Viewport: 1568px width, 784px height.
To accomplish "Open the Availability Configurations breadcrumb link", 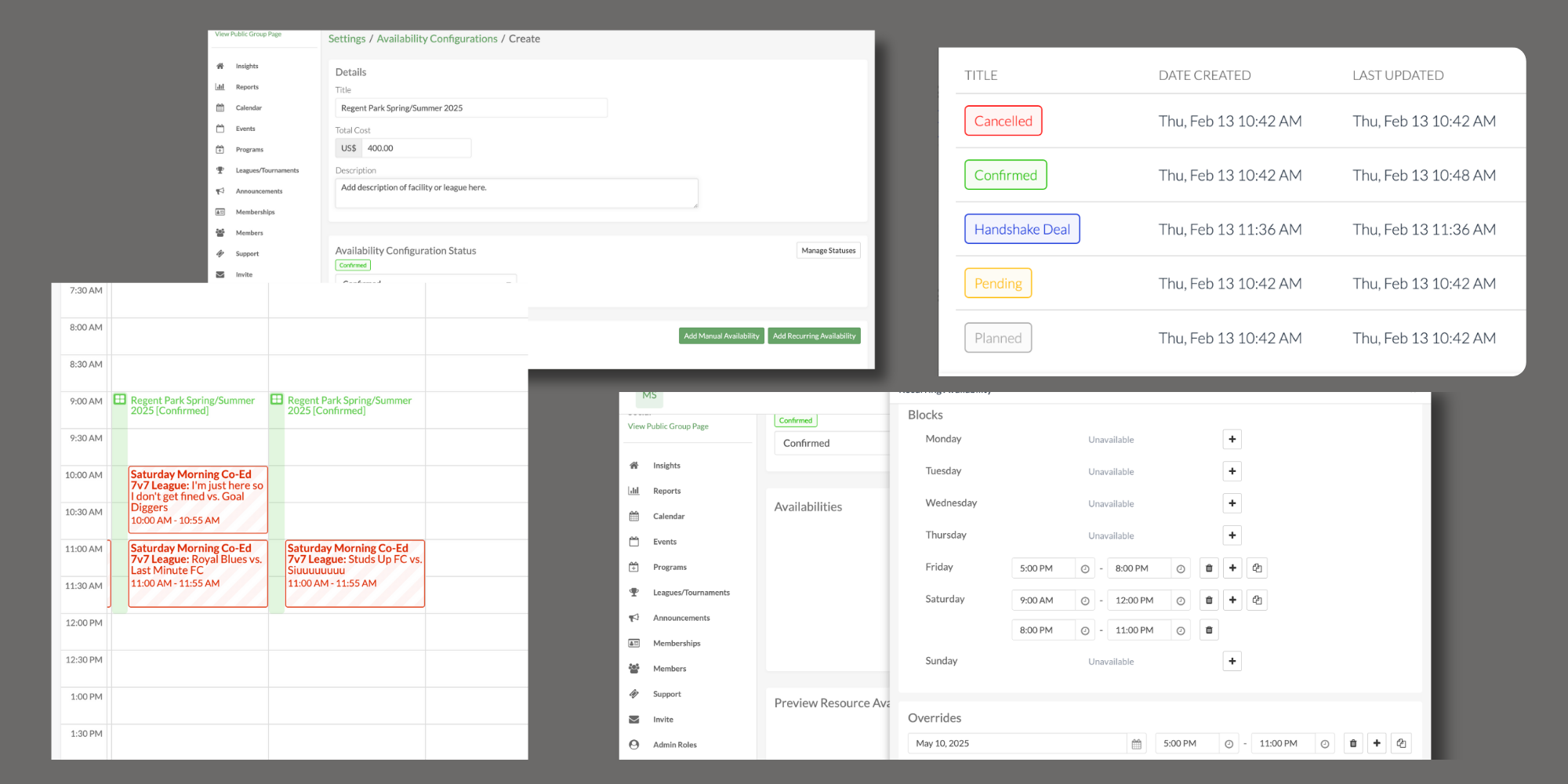I will tap(437, 39).
